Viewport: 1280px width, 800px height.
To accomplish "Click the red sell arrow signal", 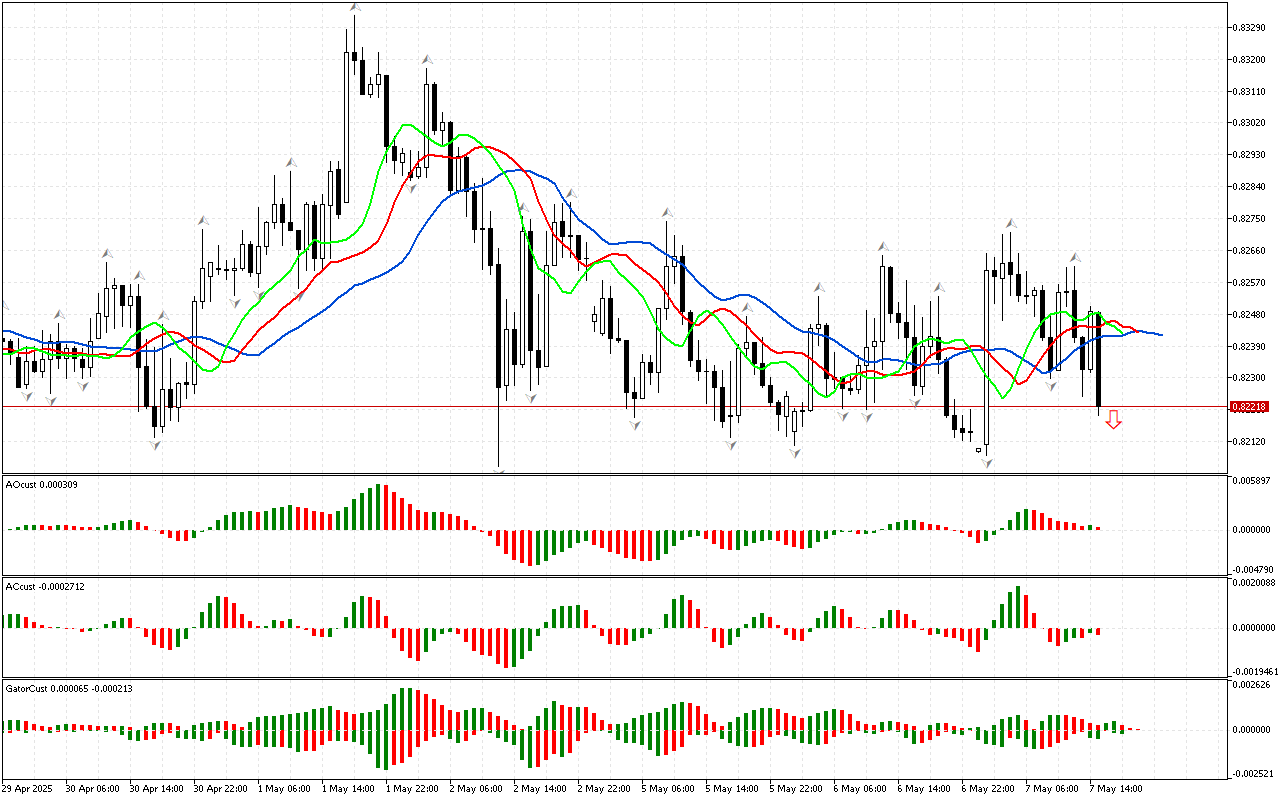I will (x=1113, y=420).
